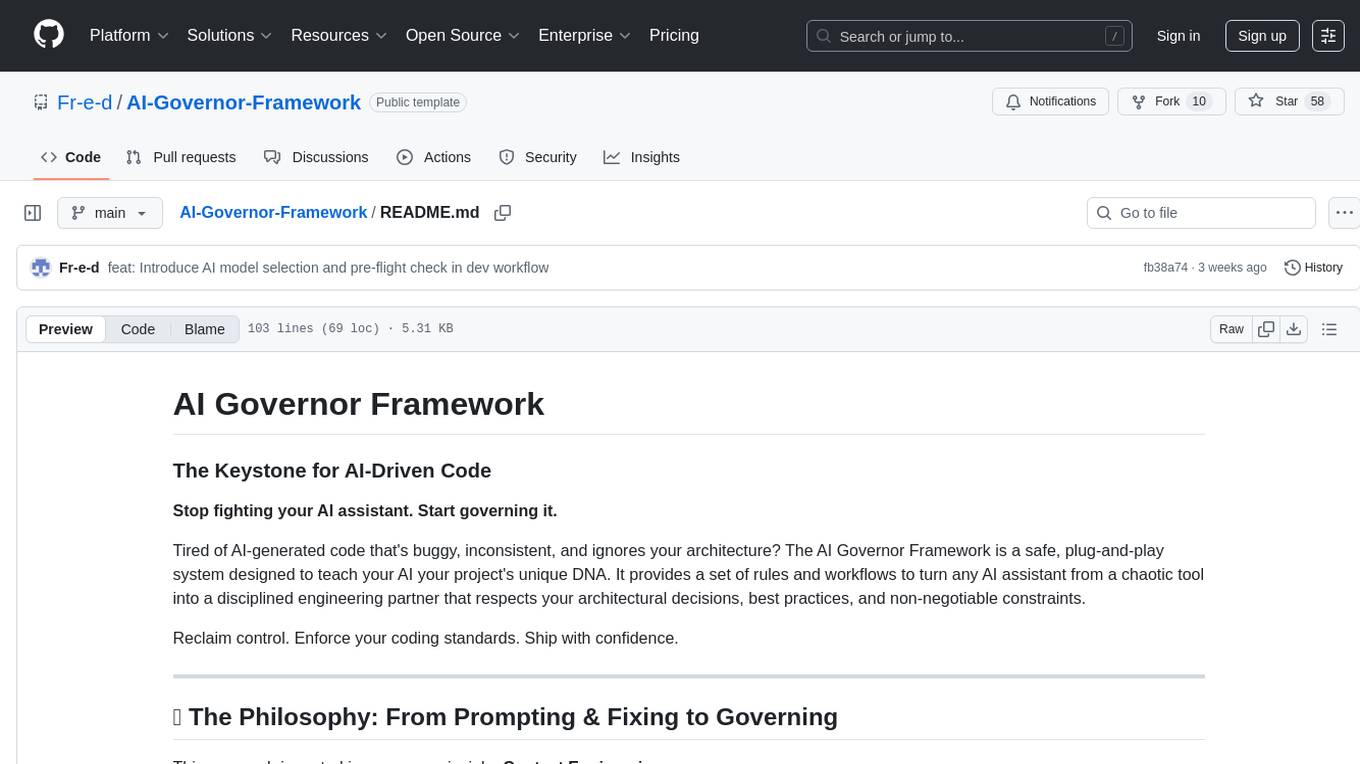Expand the Enterprise menu

584,35
